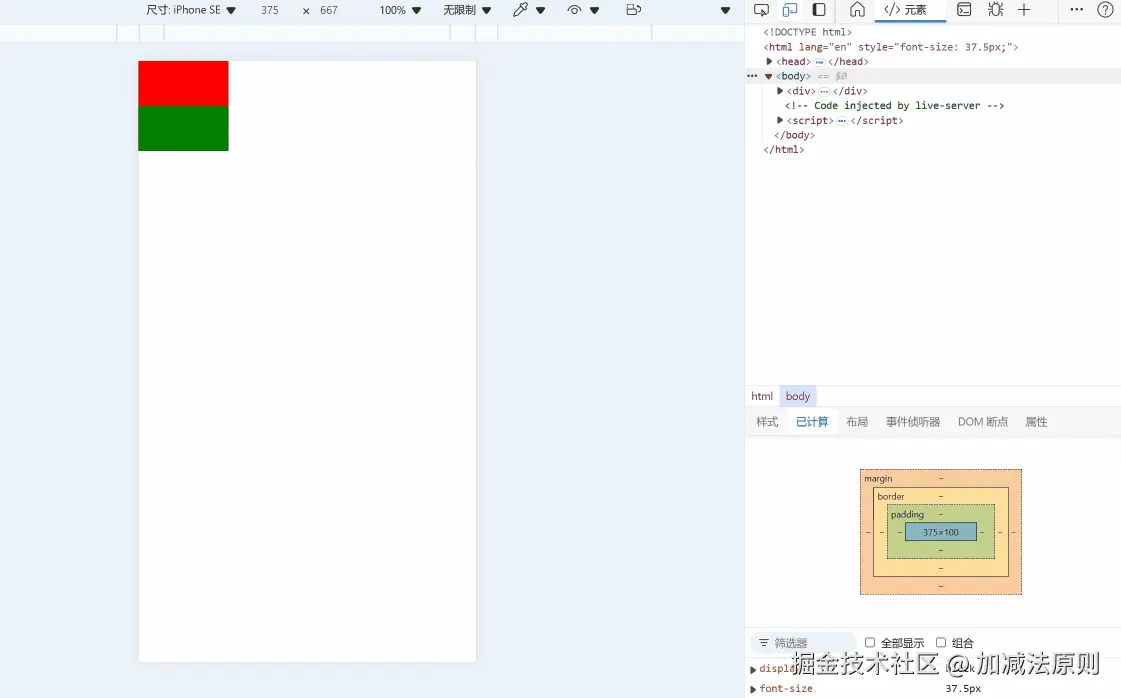The image size is (1121, 698).
Task: Toggle the device emulation mode icon
Action: [788, 10]
